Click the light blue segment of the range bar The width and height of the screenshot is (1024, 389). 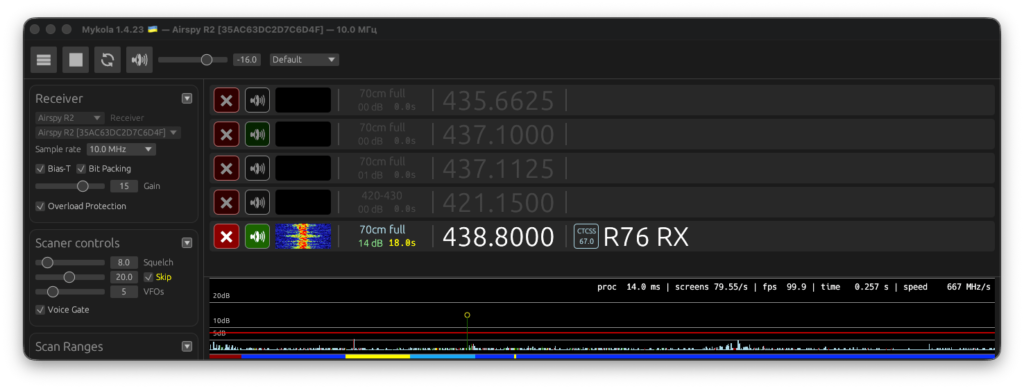pyautogui.click(x=442, y=356)
